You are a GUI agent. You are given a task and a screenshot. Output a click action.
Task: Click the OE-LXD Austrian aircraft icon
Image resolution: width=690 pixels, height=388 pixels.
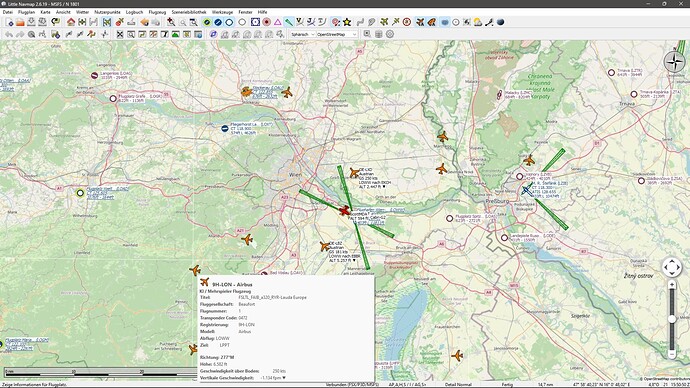pos(354,173)
